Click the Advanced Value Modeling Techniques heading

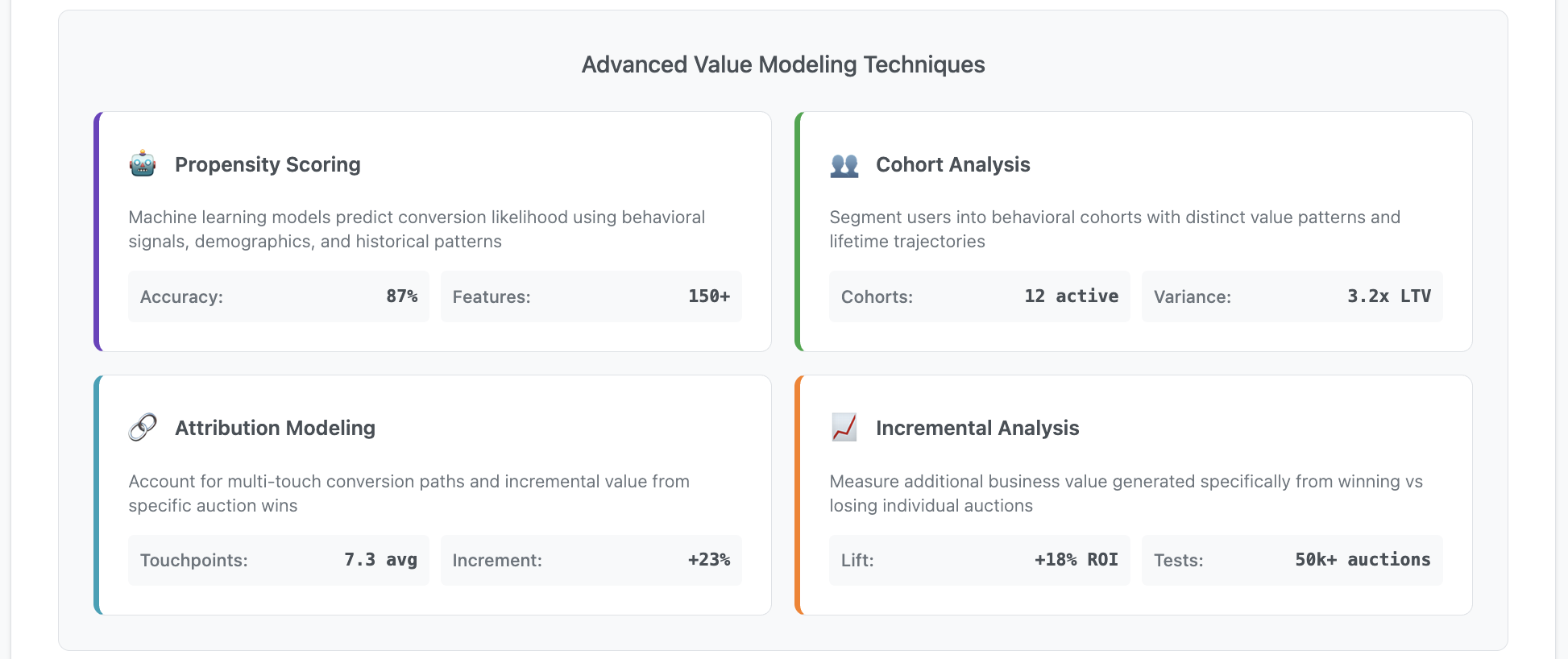783,64
